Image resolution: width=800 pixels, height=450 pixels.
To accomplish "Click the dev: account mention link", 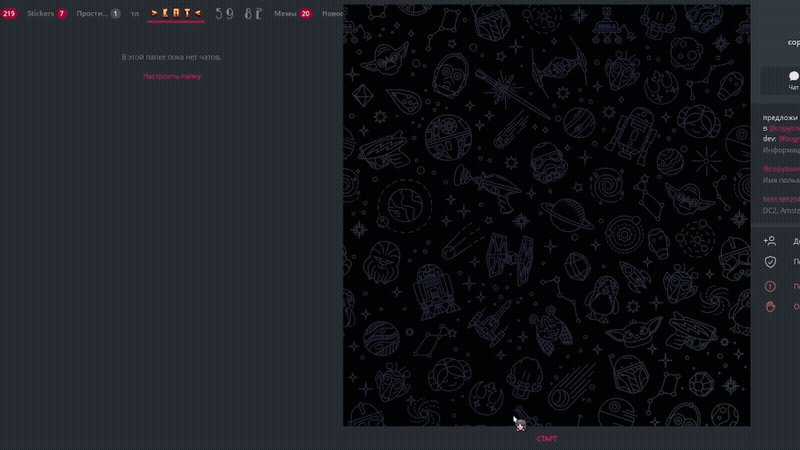I will (789, 139).
